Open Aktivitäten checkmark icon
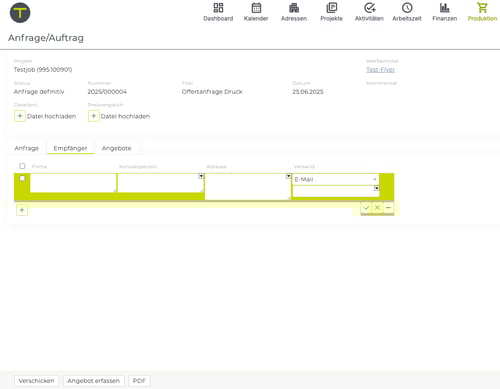The height and width of the screenshot is (389, 500). click(369, 8)
